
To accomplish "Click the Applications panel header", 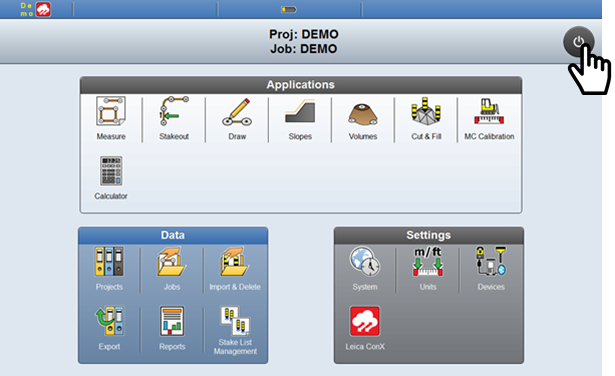I will 301,85.
